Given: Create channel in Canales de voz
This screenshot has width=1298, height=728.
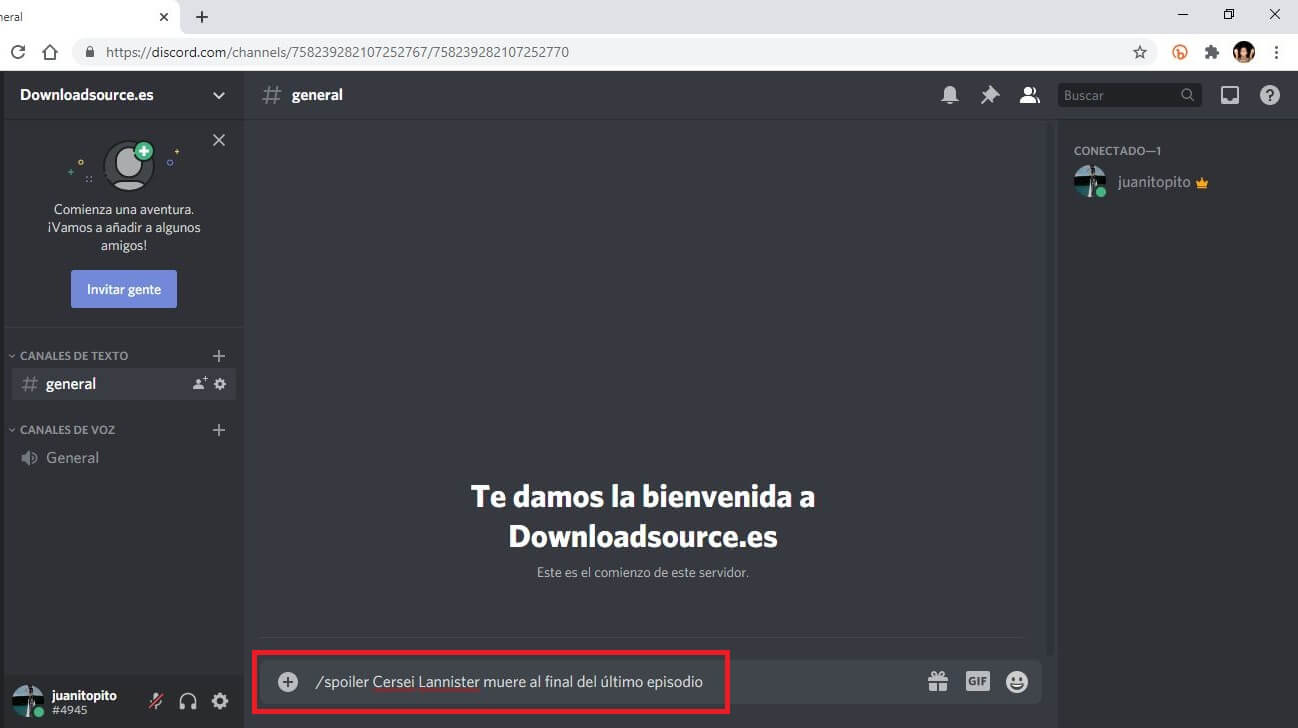Looking at the screenshot, I should click(219, 430).
